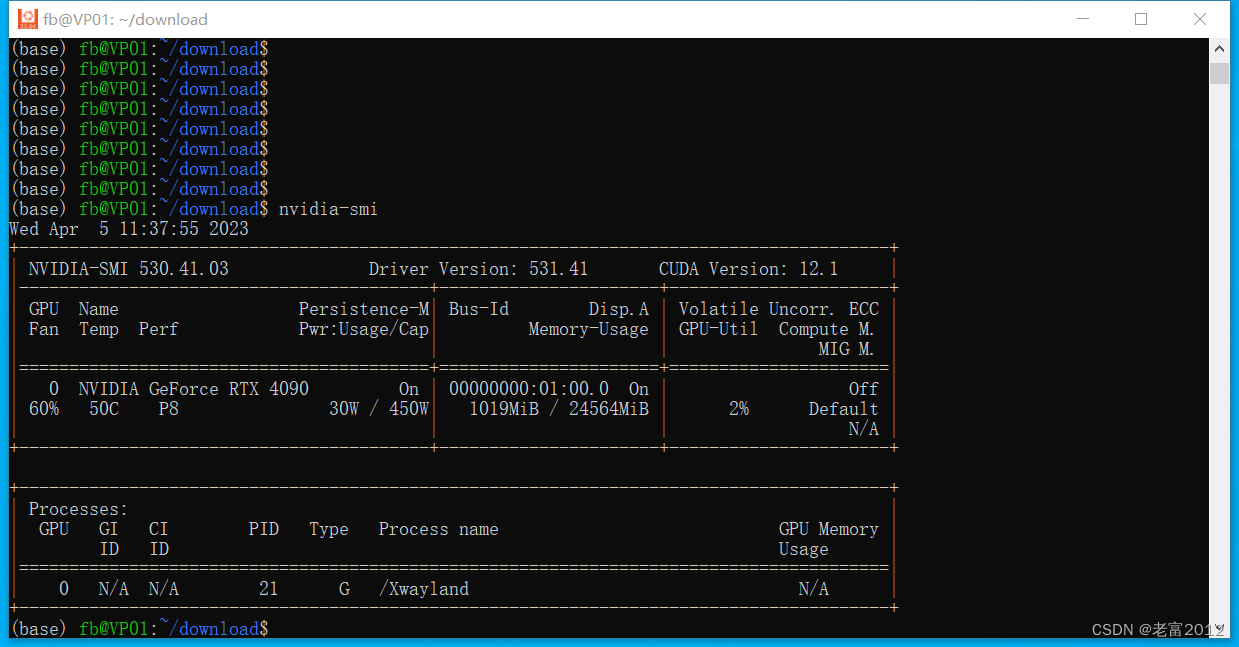1239x647 pixels.
Task: Click the "Processes:" section label
Action: pos(79,509)
